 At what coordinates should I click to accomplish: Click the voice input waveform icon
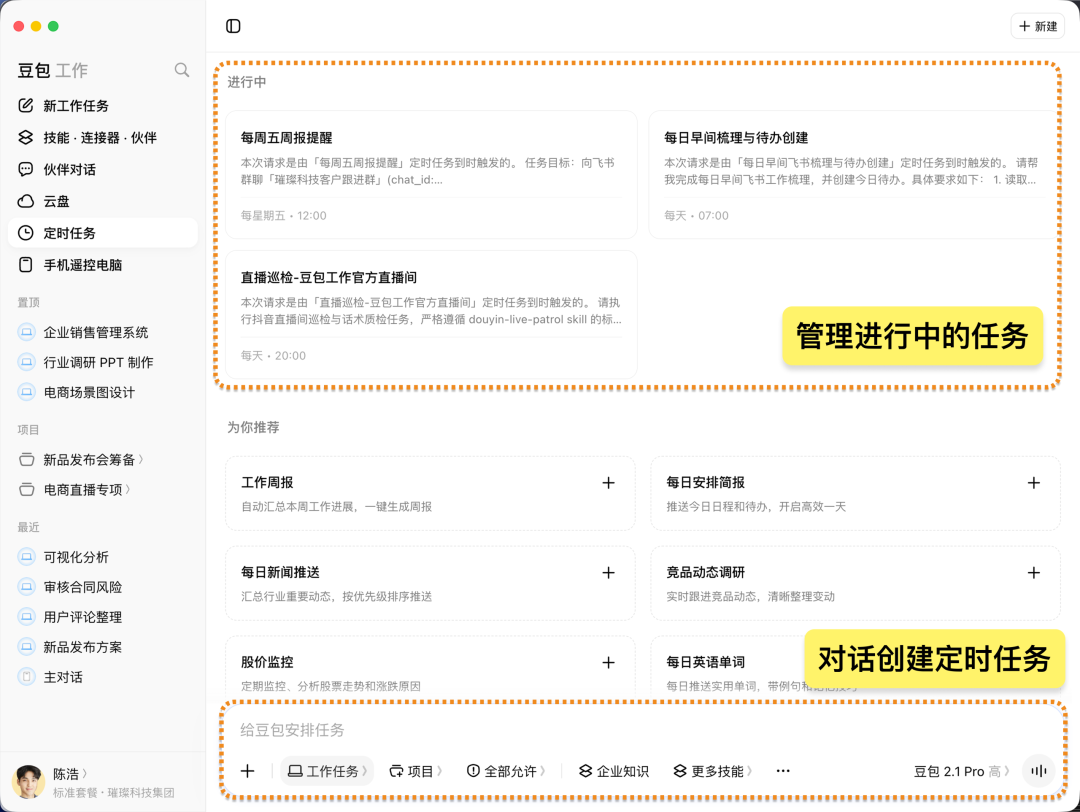(x=1039, y=771)
